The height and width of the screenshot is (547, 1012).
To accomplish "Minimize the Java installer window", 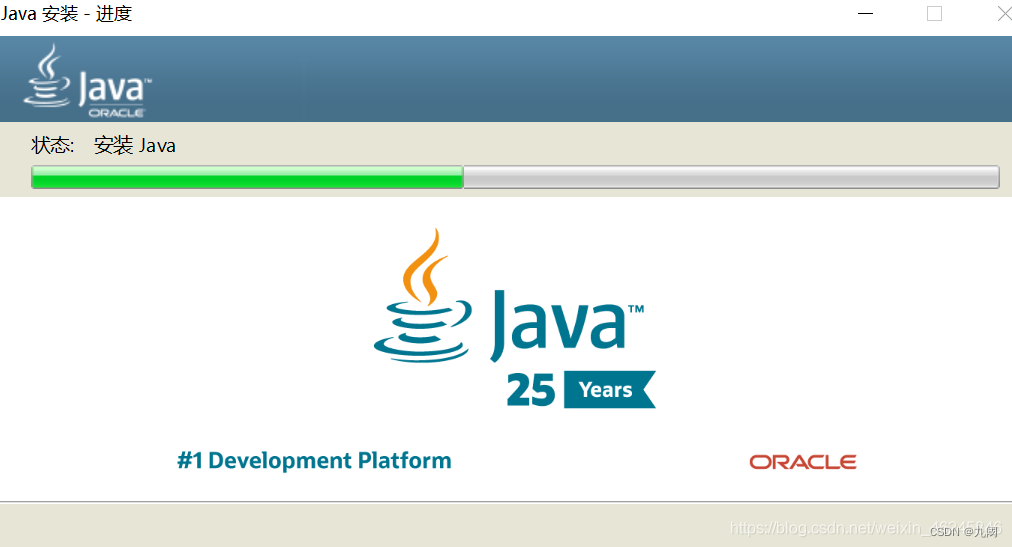I will [x=865, y=14].
